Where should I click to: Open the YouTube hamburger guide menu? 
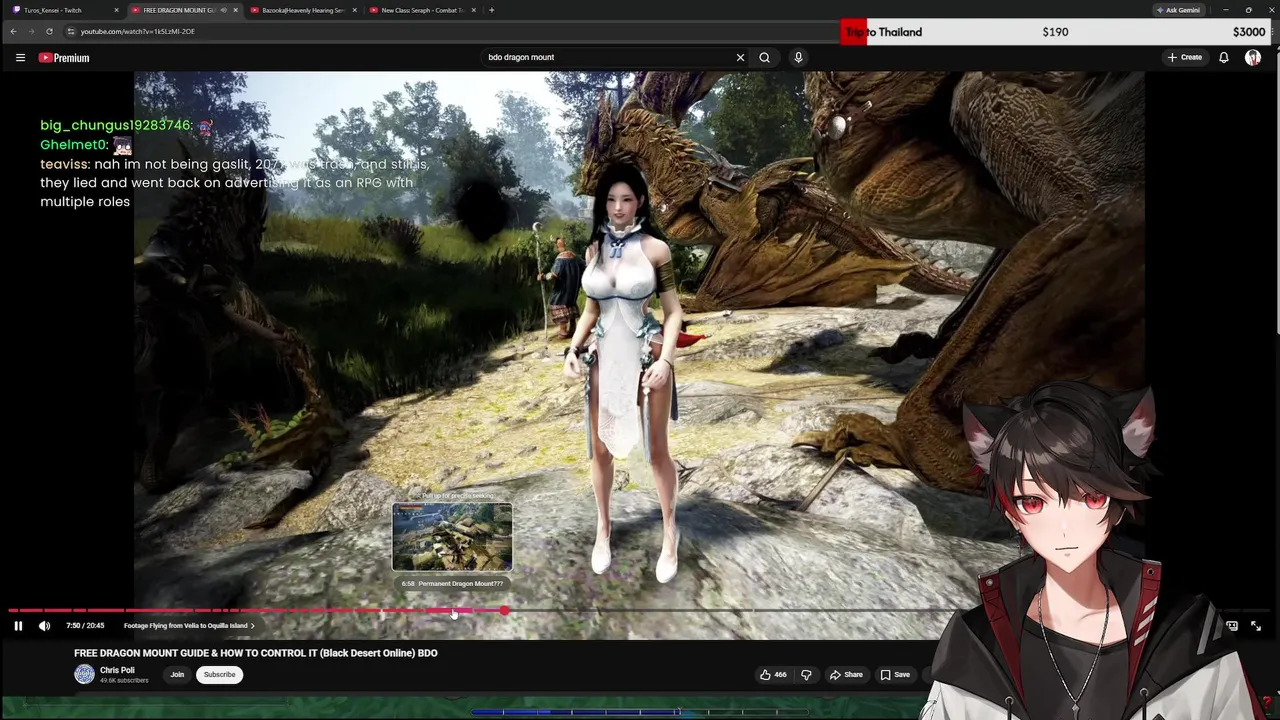(20, 58)
